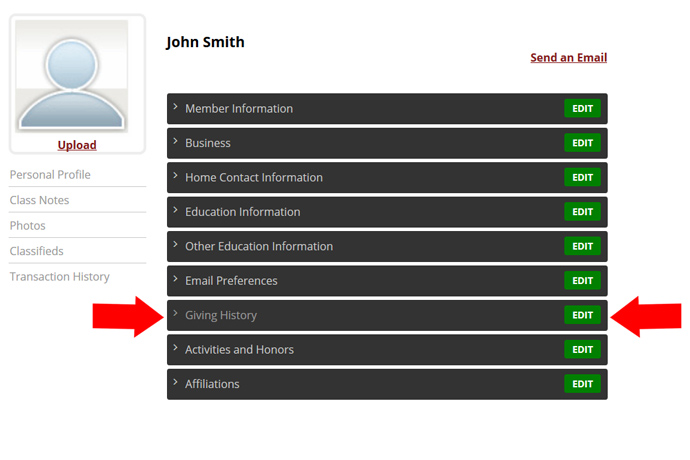Expand the Home Contact Information chevron
This screenshot has height=460, width=690.
(x=175, y=176)
